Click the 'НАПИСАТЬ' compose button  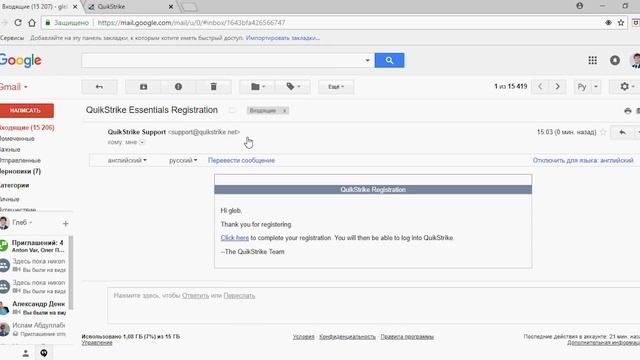(26, 111)
